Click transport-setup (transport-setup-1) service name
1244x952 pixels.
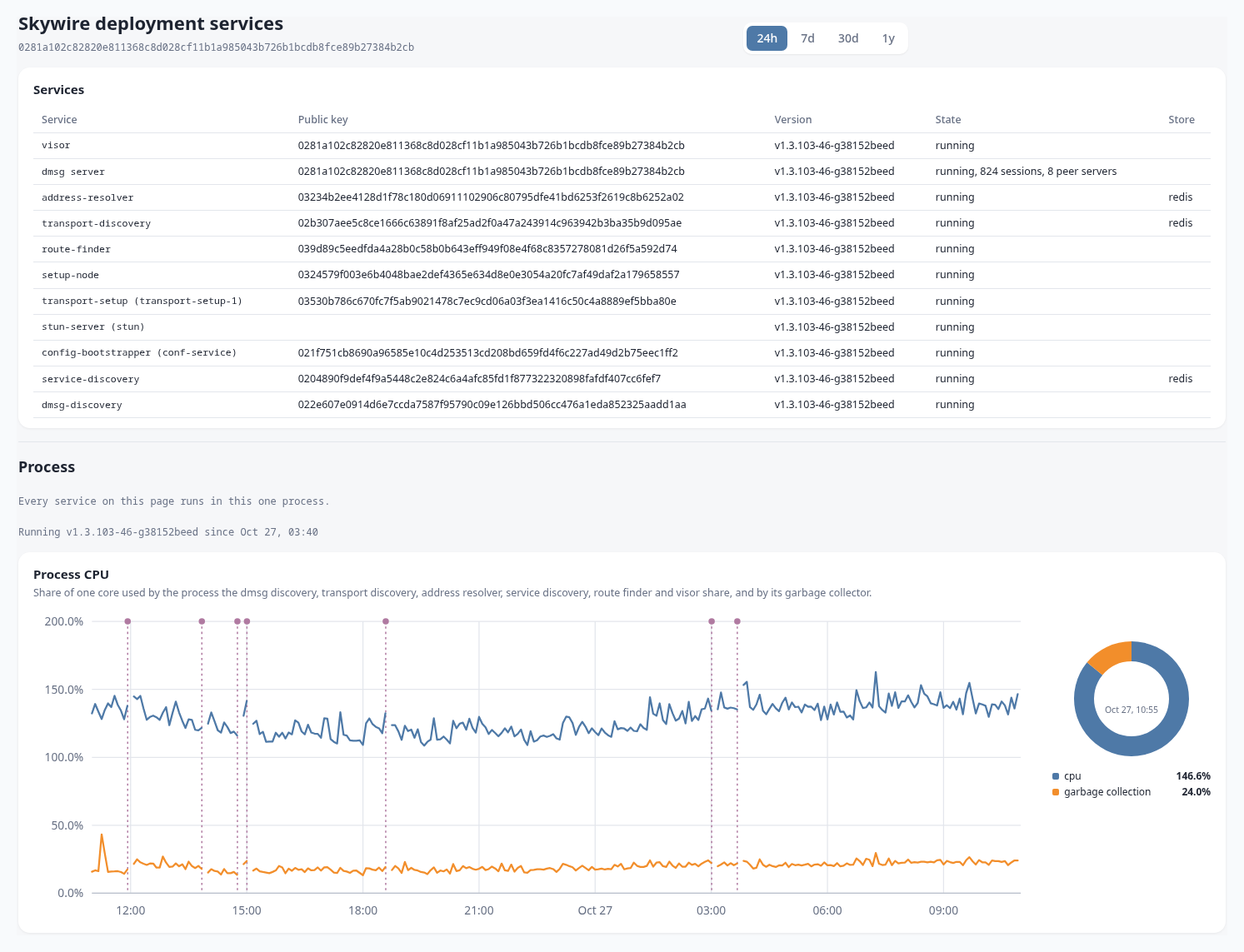142,302
